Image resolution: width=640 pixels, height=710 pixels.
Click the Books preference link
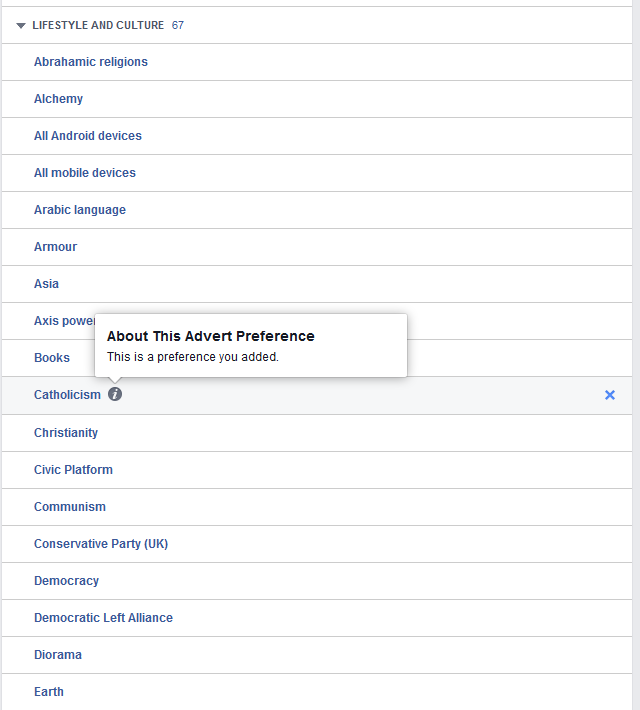click(x=52, y=358)
